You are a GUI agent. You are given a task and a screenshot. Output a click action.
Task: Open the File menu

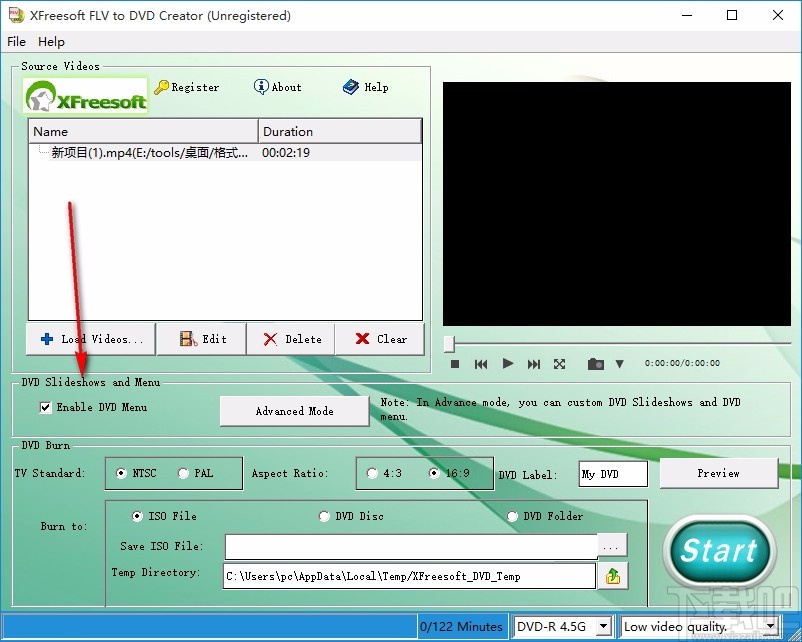click(16, 41)
